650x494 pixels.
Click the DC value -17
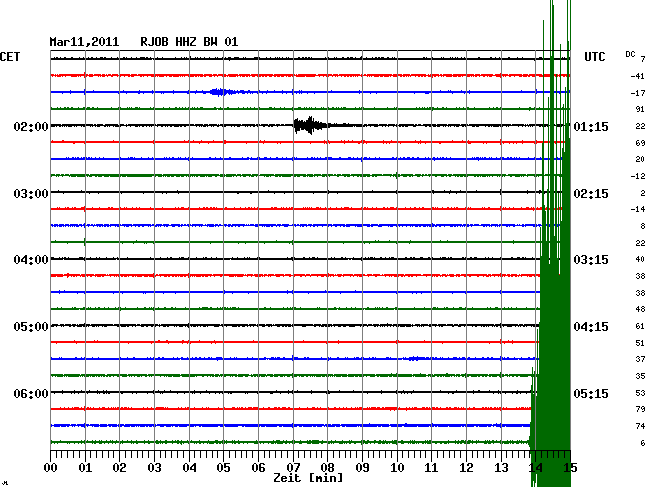(638, 93)
